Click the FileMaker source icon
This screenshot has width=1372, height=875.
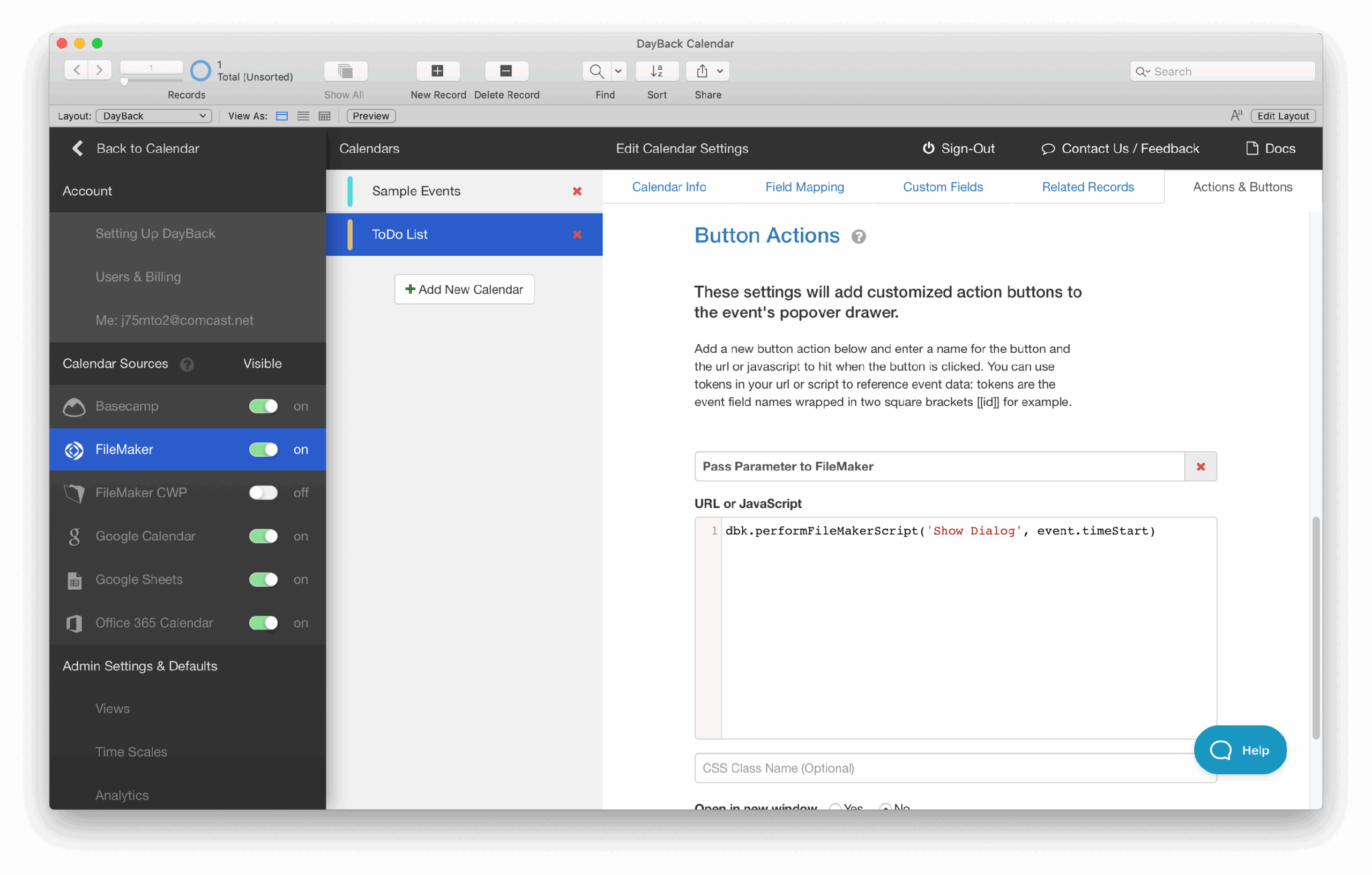pos(74,450)
